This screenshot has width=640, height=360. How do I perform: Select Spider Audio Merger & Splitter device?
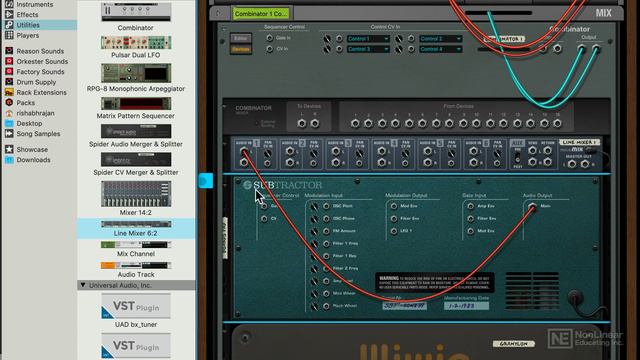pyautogui.click(x=136, y=131)
